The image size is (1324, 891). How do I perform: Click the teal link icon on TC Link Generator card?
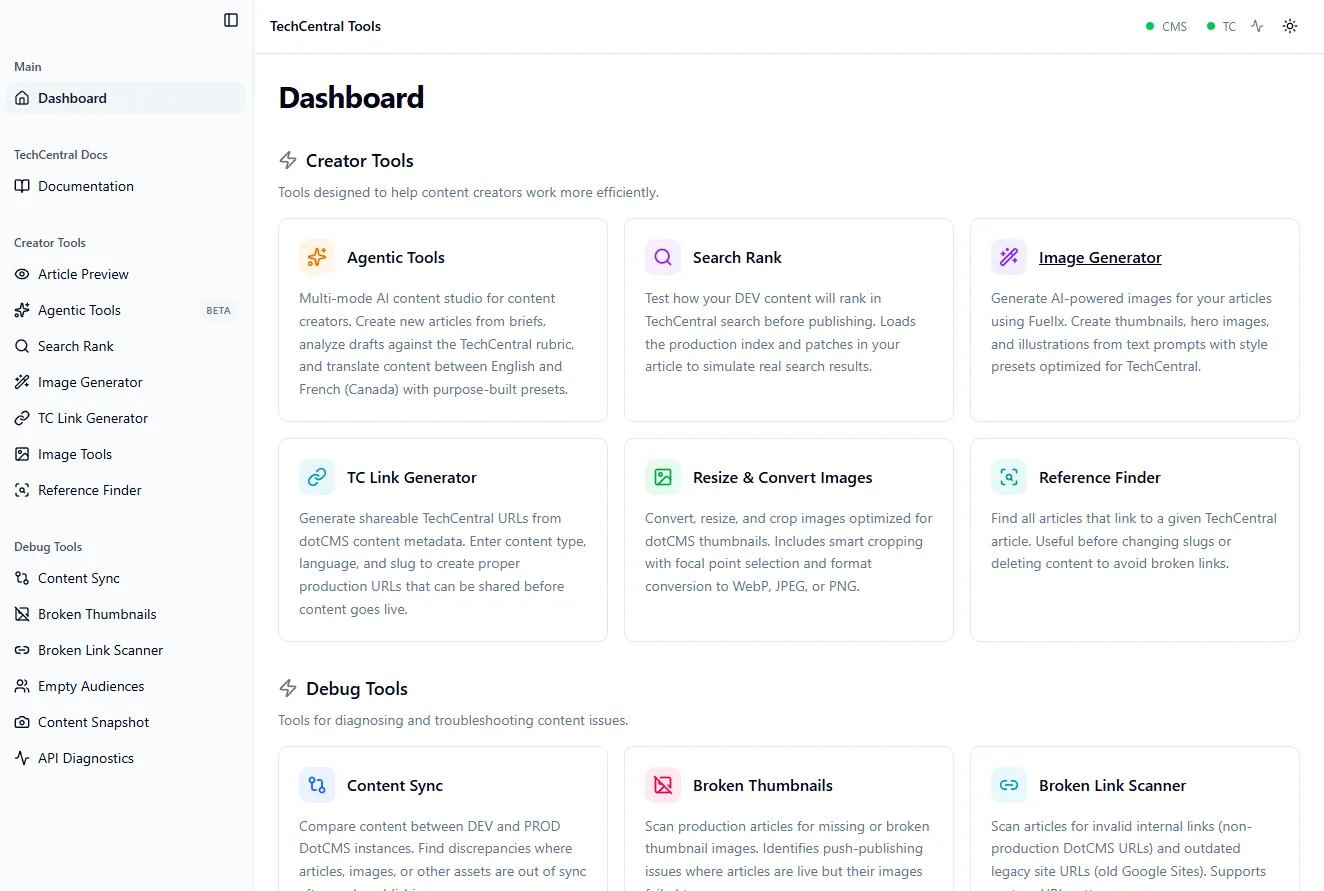click(x=317, y=477)
